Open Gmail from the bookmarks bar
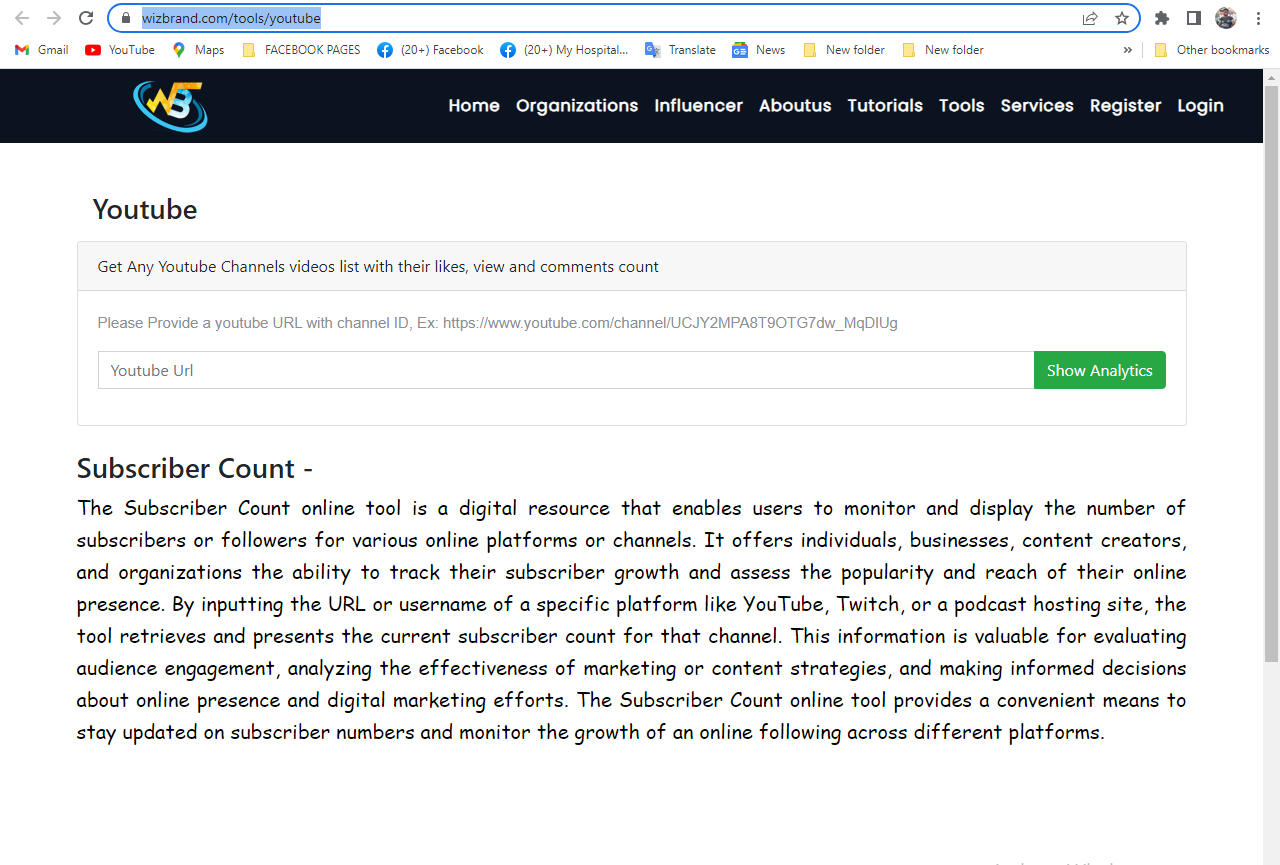Viewport: 1280px width, 865px height. click(40, 49)
